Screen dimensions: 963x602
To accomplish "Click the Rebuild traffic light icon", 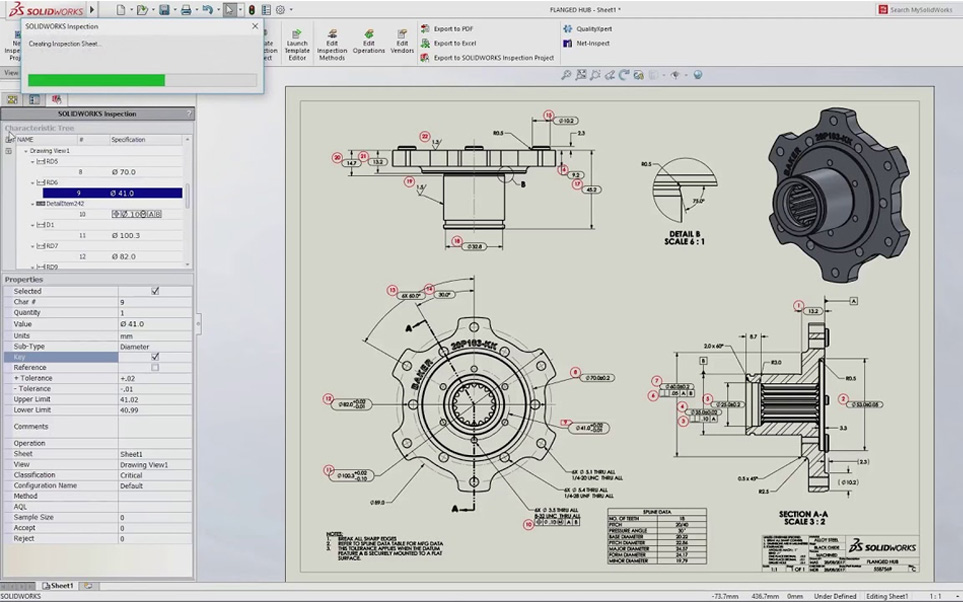I will (x=252, y=10).
